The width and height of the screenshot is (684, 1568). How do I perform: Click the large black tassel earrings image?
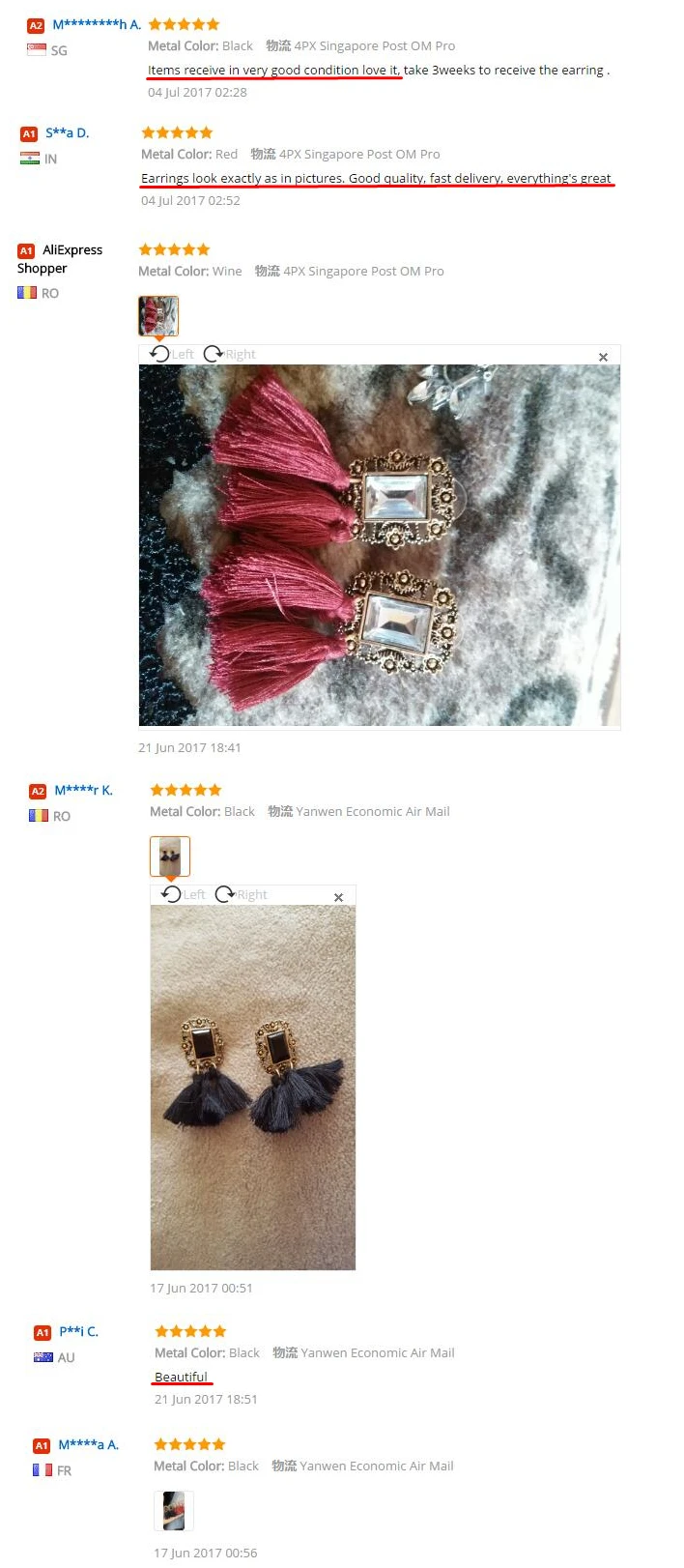click(253, 1088)
